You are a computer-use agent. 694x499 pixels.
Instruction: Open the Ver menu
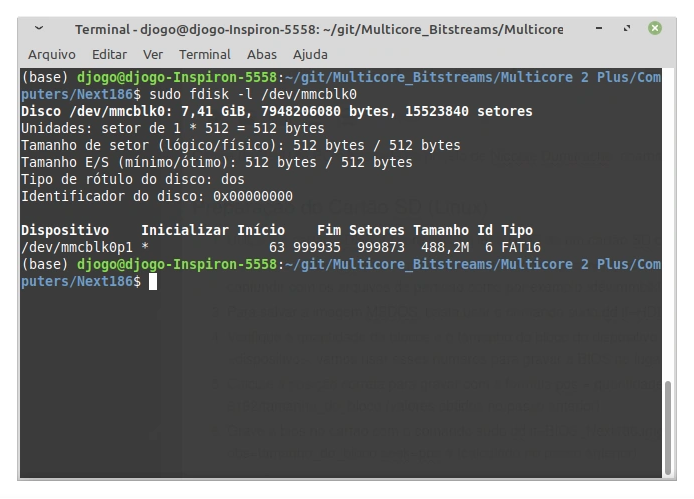153,54
